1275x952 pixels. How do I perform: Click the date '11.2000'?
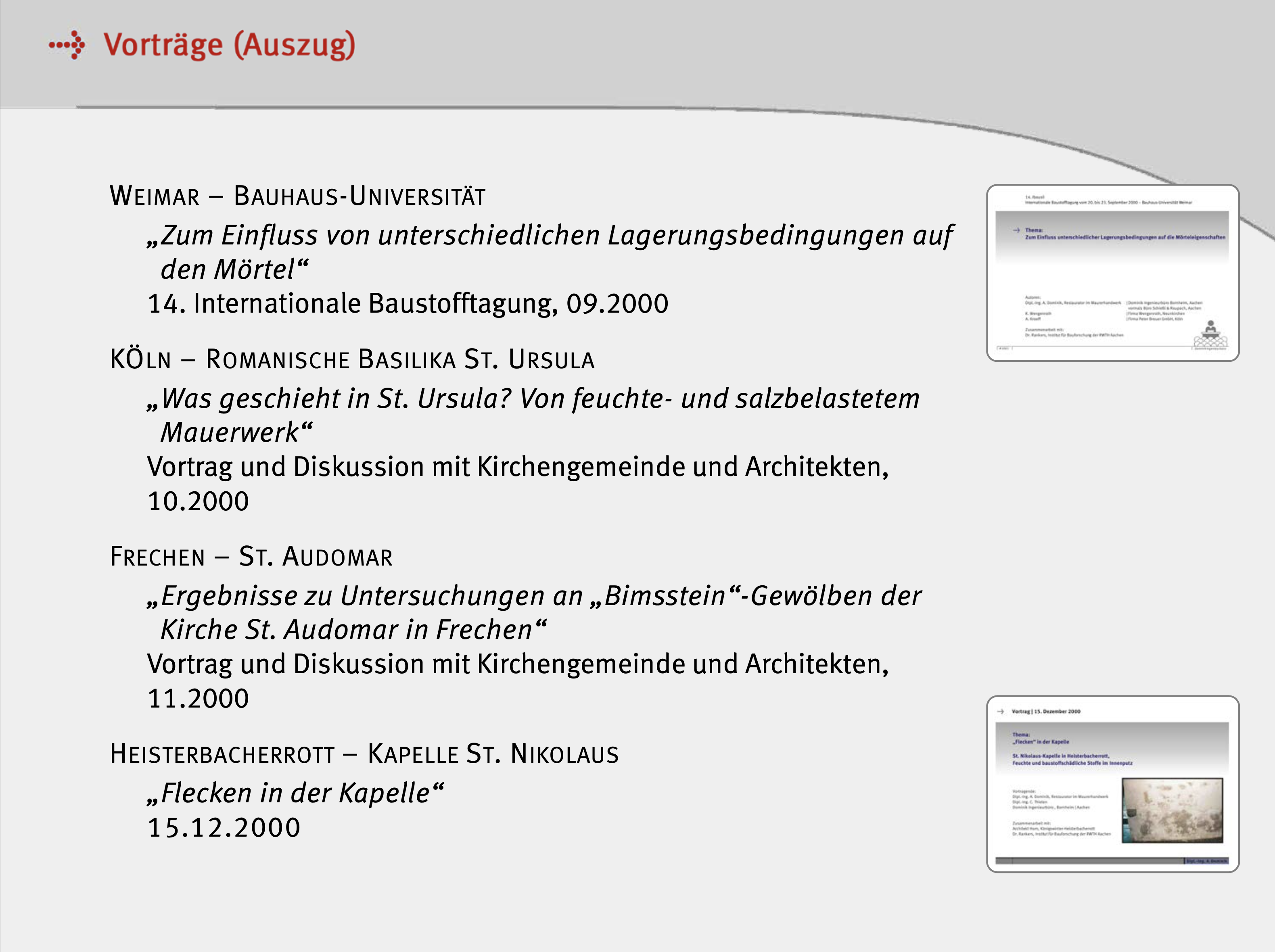pyautogui.click(x=198, y=698)
